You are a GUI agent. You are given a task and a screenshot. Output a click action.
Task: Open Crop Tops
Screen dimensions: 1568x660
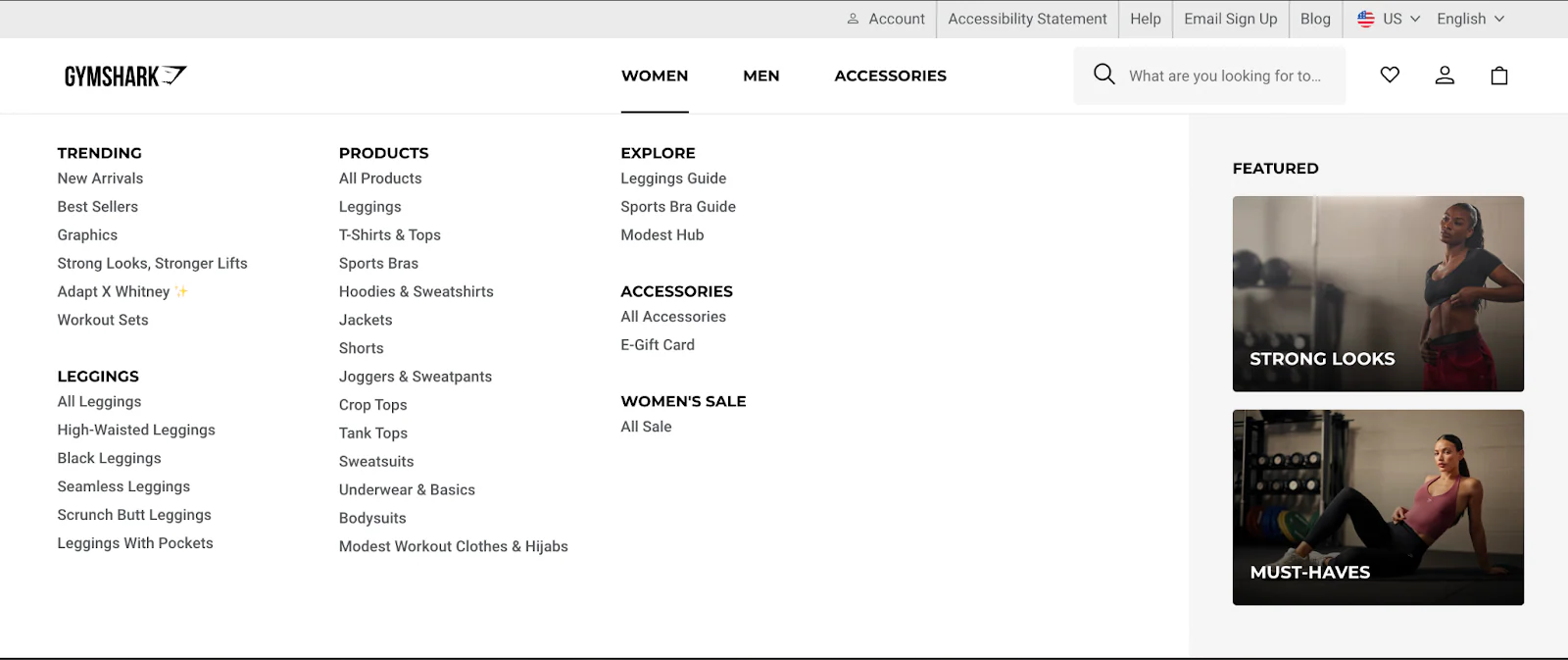coord(372,405)
